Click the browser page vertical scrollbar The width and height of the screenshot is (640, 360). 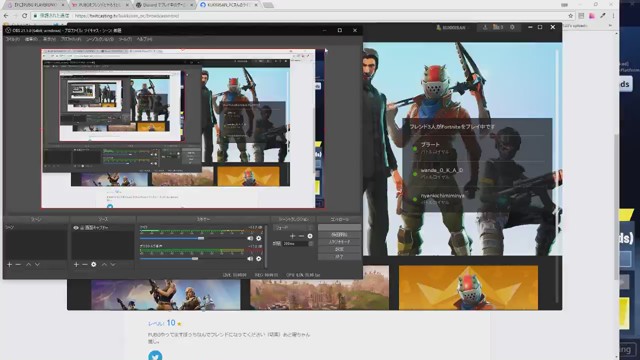616,206
